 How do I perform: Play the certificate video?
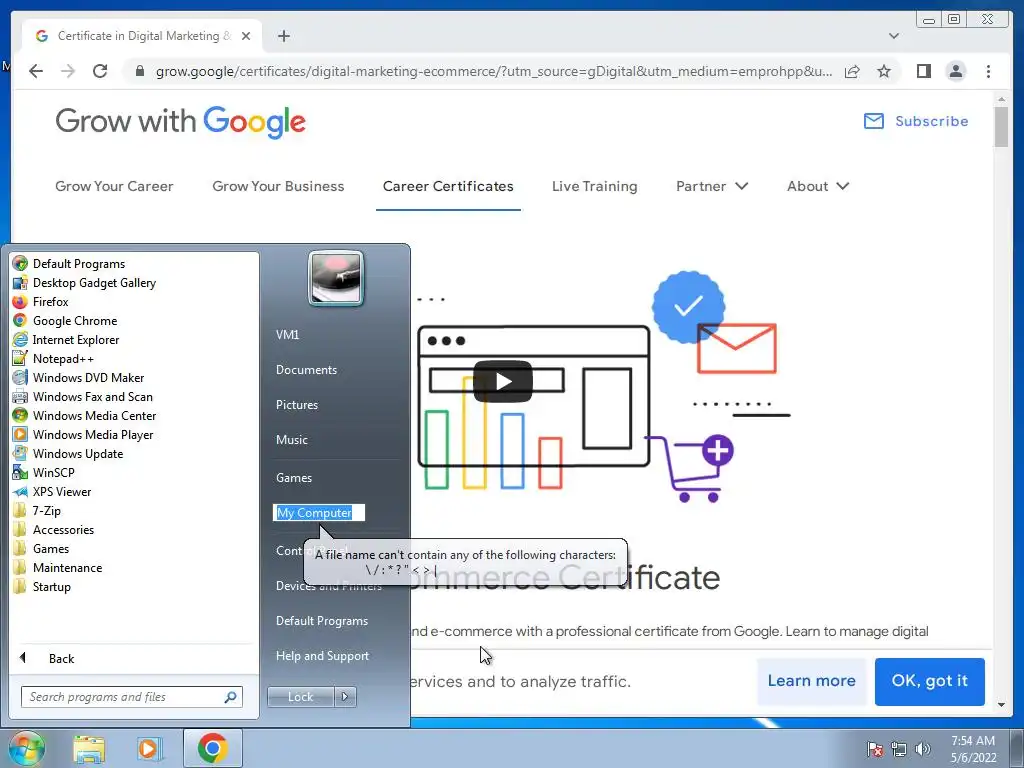pos(503,381)
